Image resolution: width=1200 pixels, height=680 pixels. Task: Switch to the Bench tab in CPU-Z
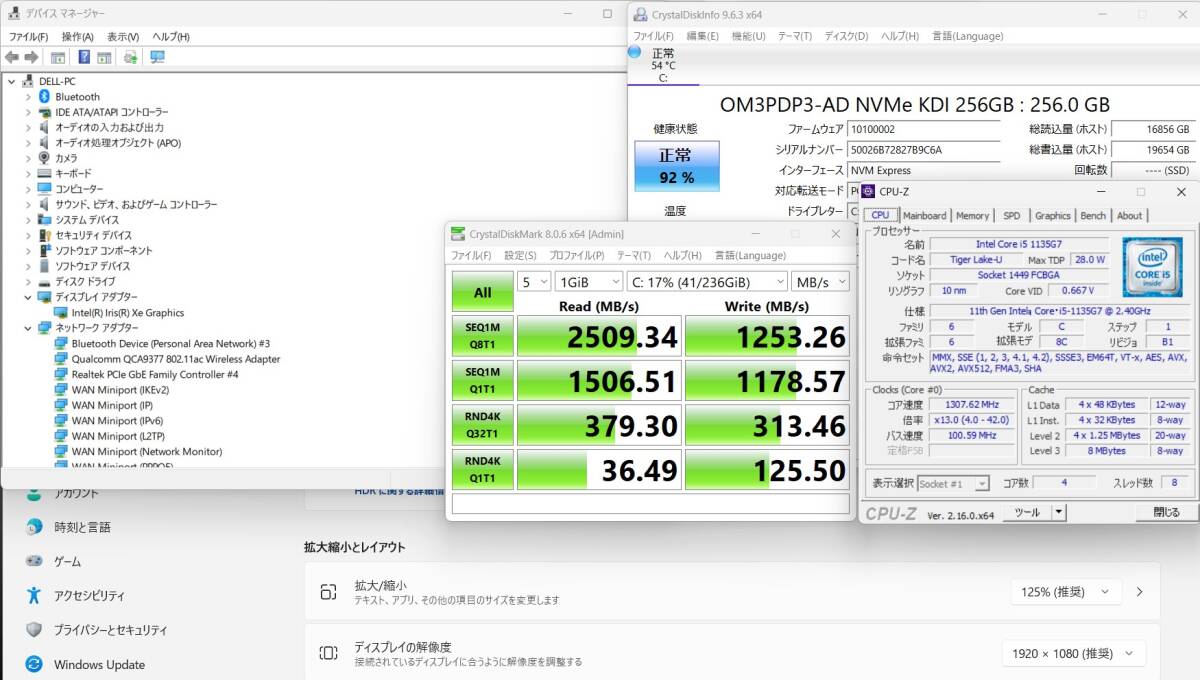click(x=1093, y=215)
